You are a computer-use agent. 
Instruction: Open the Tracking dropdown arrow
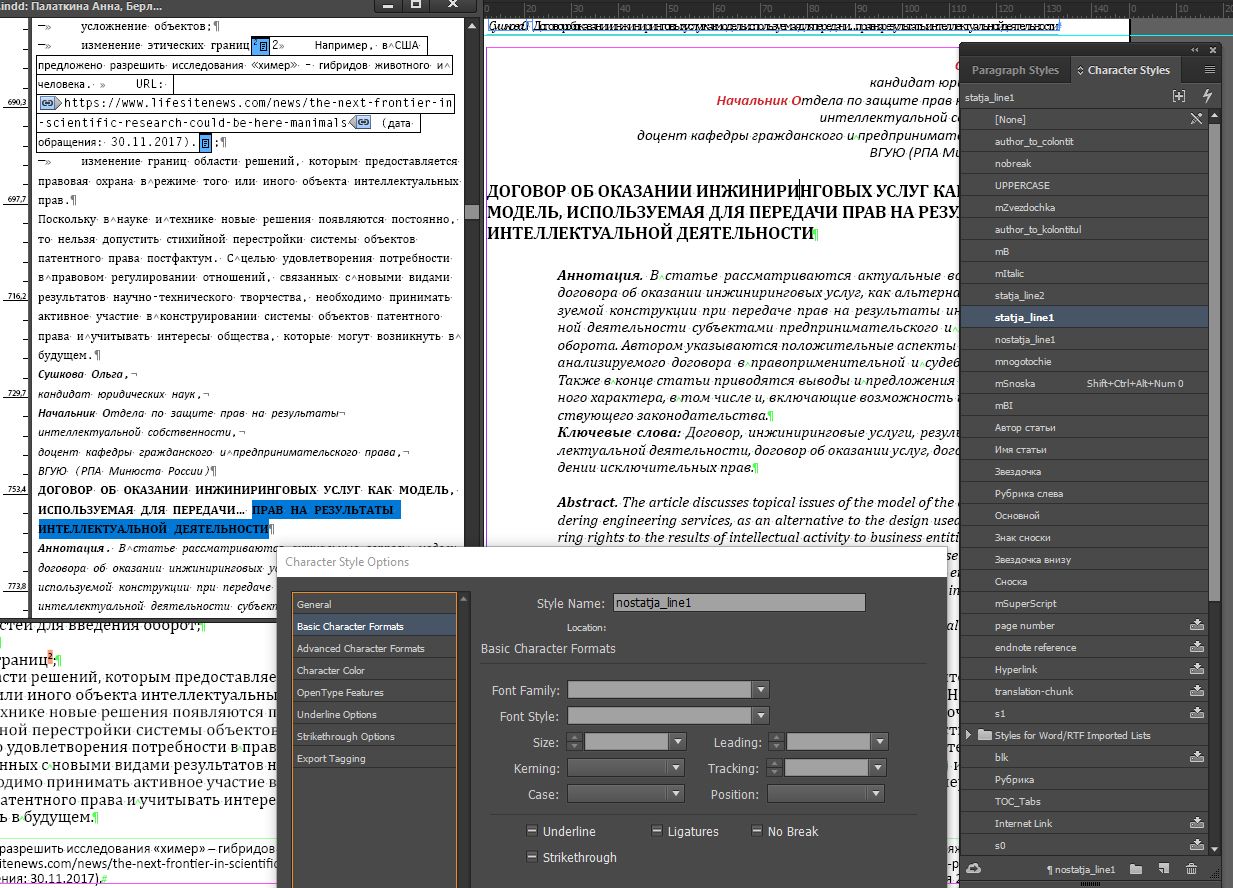click(876, 768)
